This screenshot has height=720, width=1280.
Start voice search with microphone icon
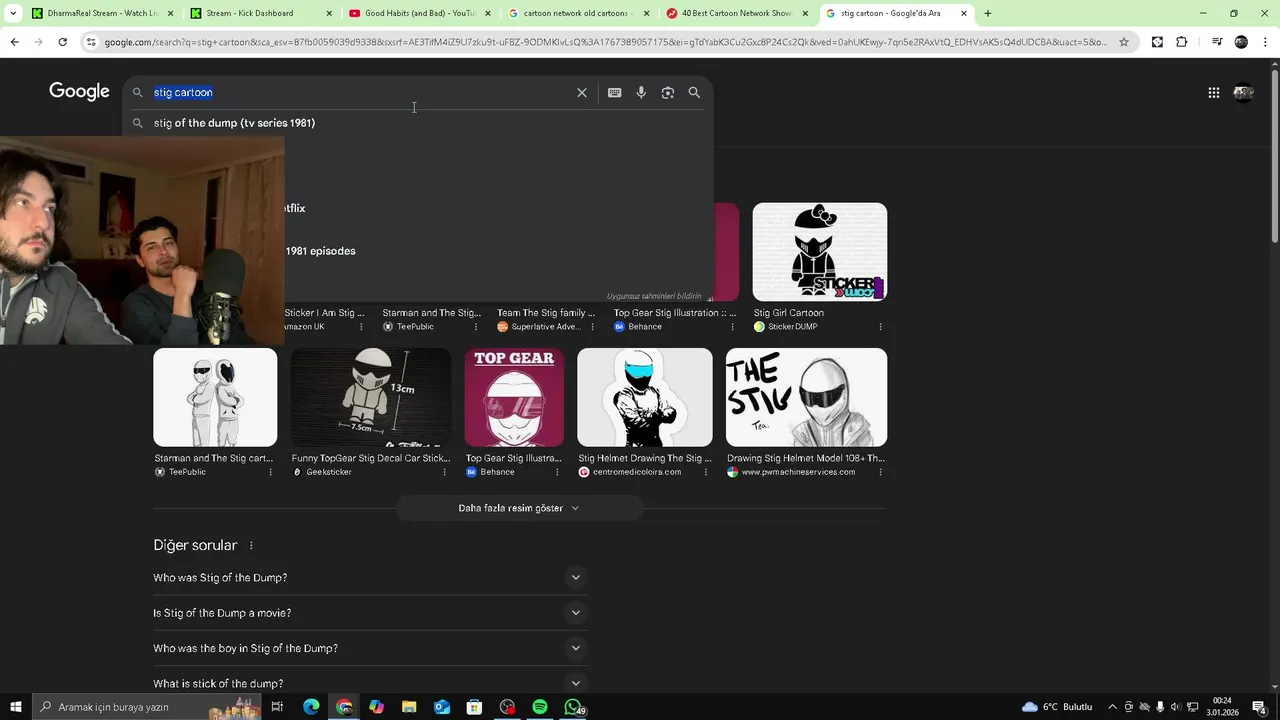click(x=641, y=92)
